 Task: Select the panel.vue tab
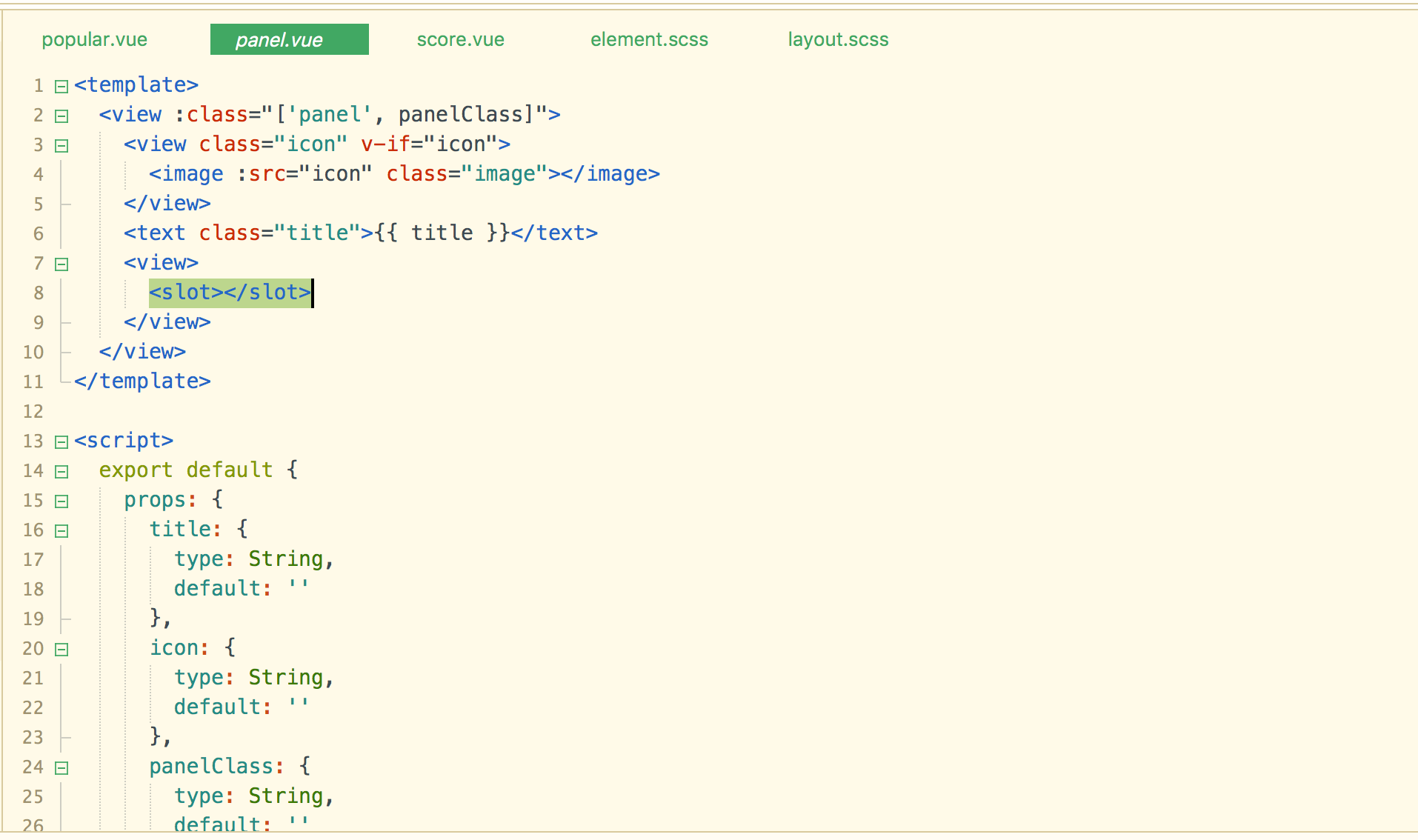[x=290, y=39]
